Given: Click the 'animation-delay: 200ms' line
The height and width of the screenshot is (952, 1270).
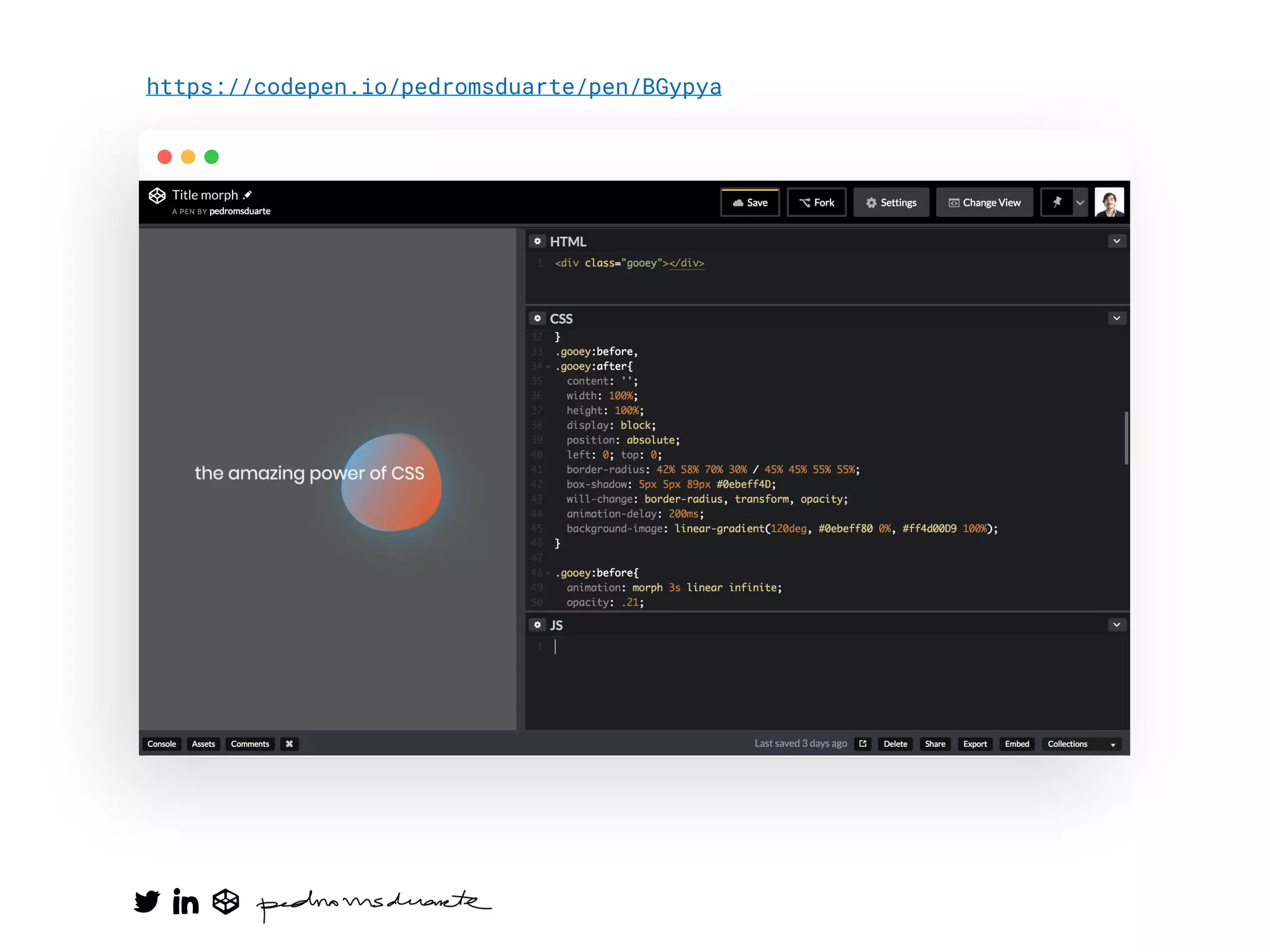Looking at the screenshot, I should click(635, 514).
